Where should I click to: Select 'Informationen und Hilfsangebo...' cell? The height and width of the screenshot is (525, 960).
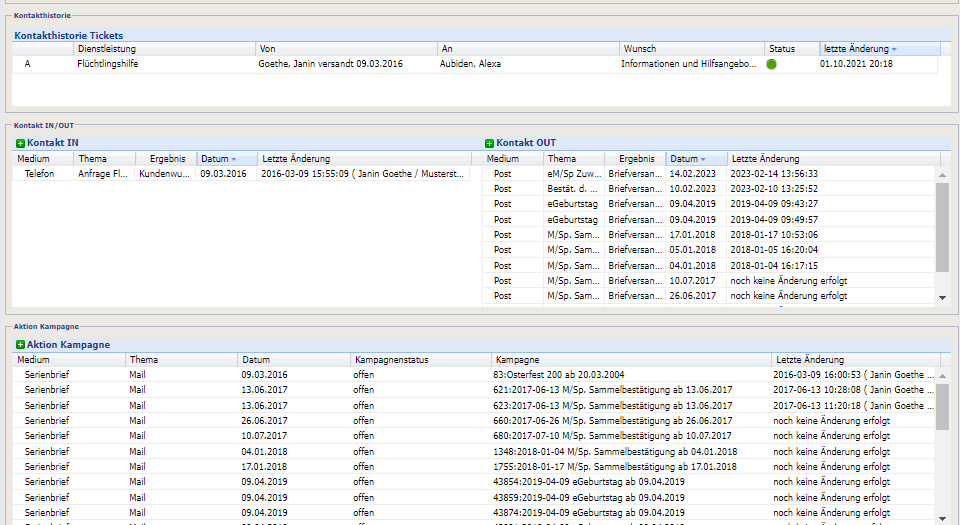click(689, 64)
